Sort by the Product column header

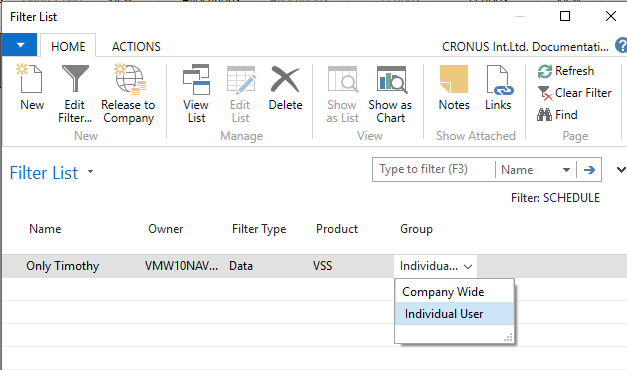[337, 229]
